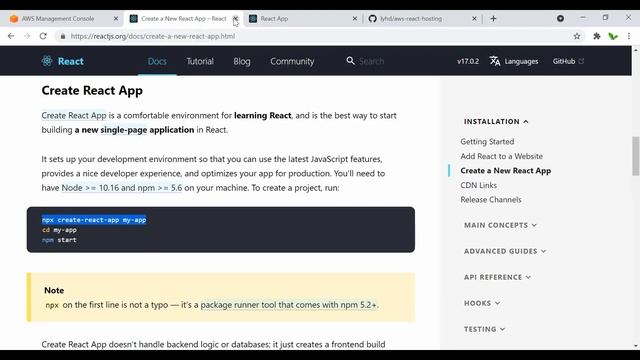The width and height of the screenshot is (640, 360).
Task: Click the single-page application link
Action: click(x=123, y=130)
